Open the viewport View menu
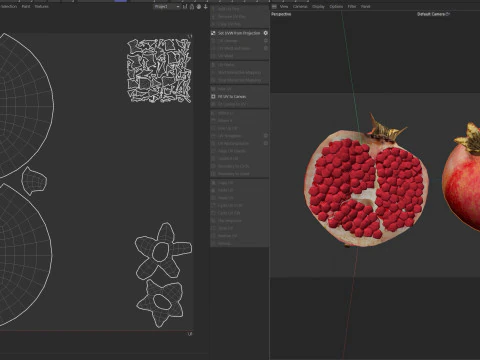This screenshot has height=360, width=480. [284, 6]
